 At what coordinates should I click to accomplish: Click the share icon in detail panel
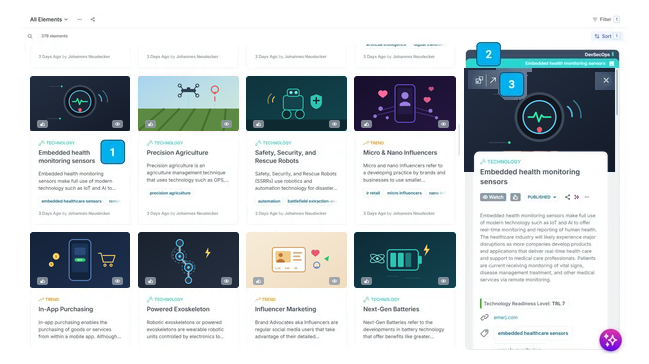[567, 197]
